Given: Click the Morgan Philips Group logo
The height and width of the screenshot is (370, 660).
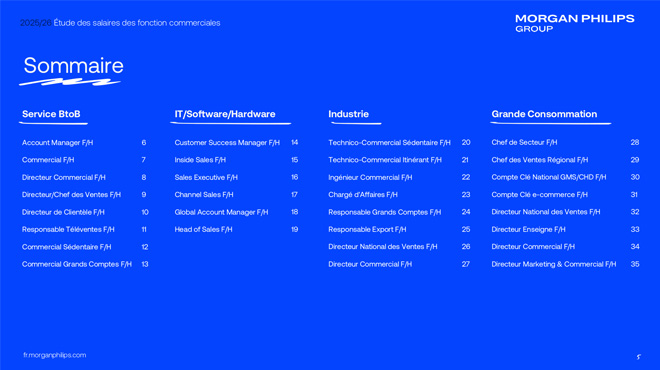Looking at the screenshot, I should point(575,23).
